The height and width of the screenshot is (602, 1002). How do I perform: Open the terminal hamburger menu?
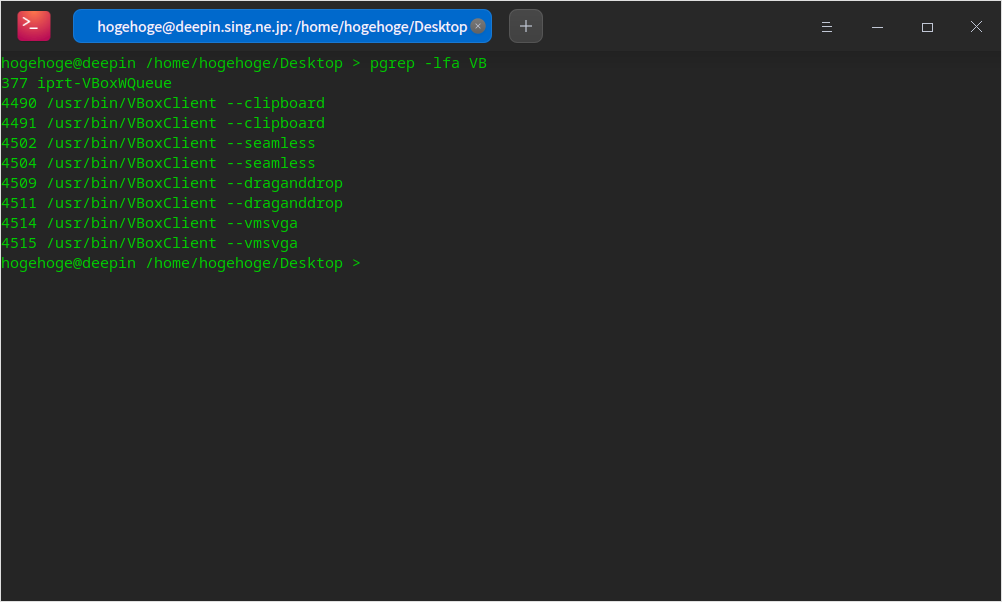[x=826, y=27]
